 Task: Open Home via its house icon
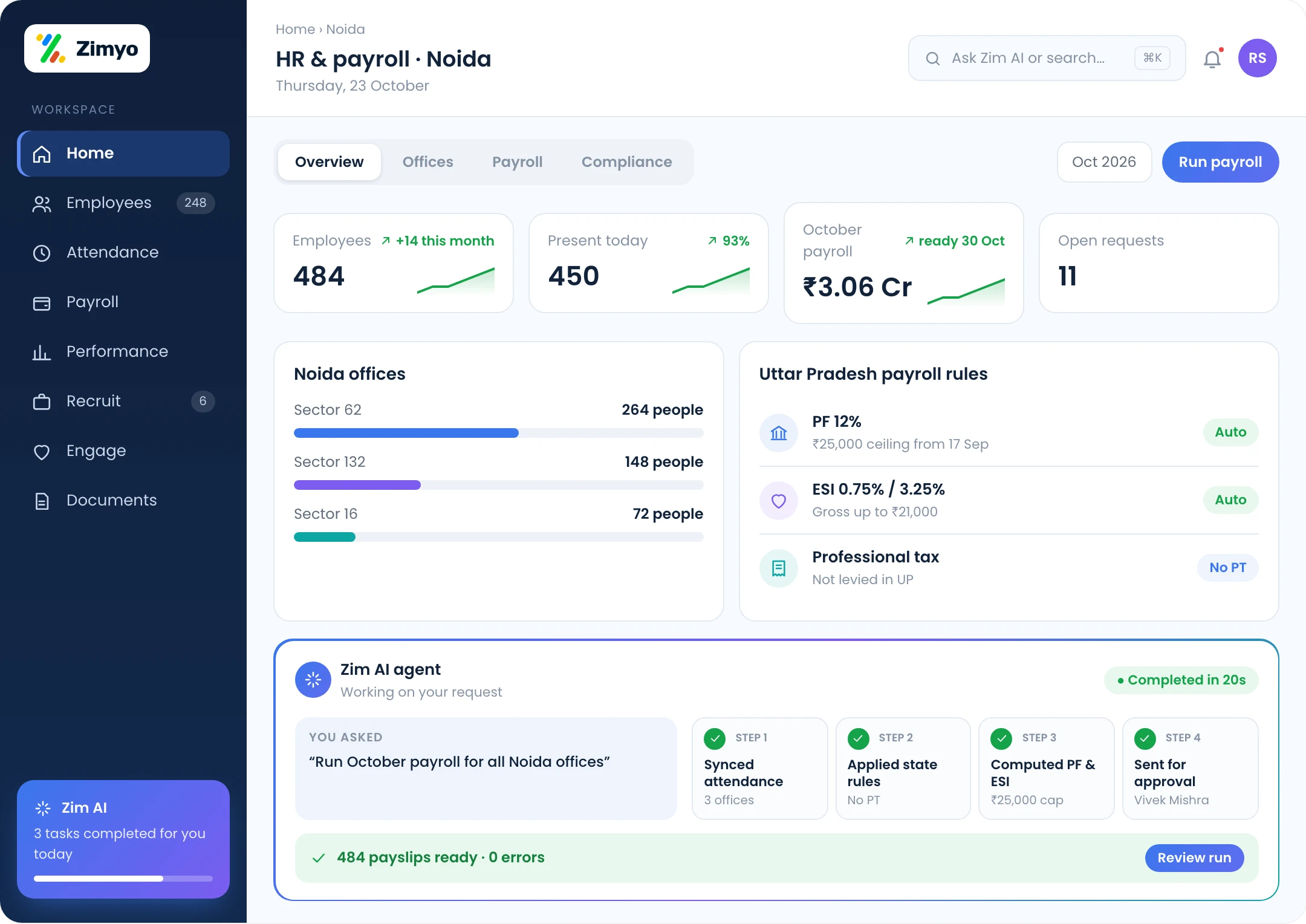[x=42, y=154]
